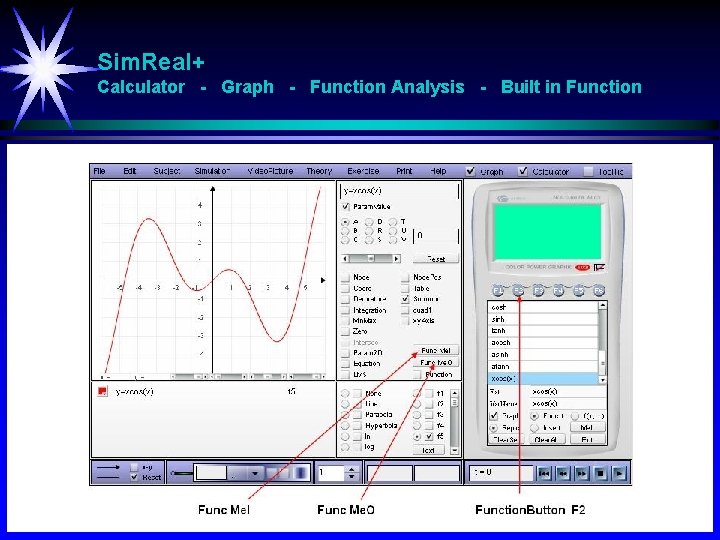The height and width of the screenshot is (540, 720).
Task: Enable the Equation checkbox
Action: click(345, 364)
